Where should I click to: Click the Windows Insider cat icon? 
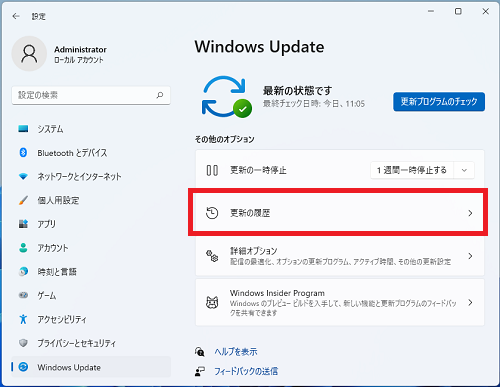212,303
